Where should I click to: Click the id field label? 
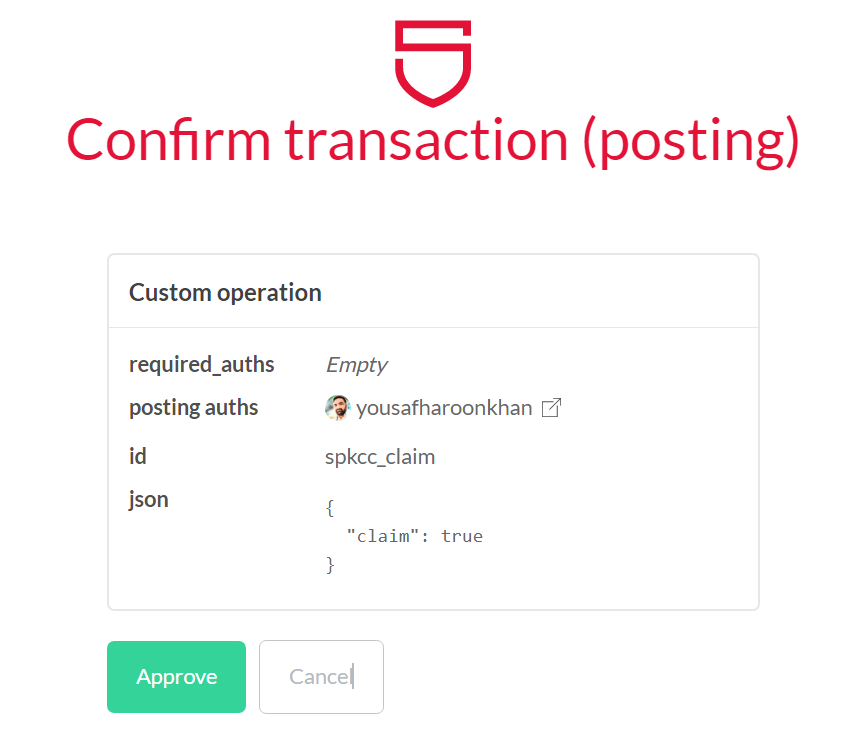pos(138,456)
